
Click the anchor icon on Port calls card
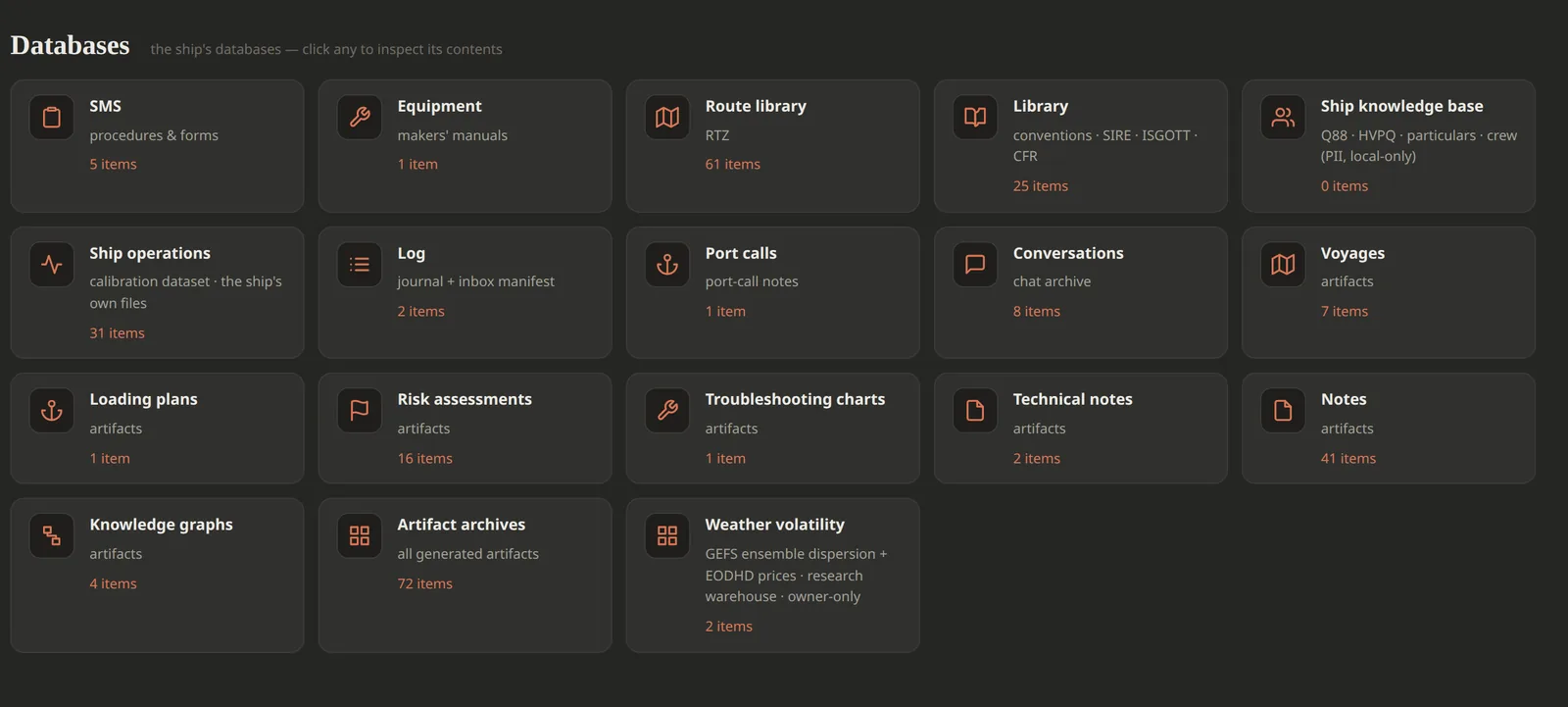pos(667,265)
